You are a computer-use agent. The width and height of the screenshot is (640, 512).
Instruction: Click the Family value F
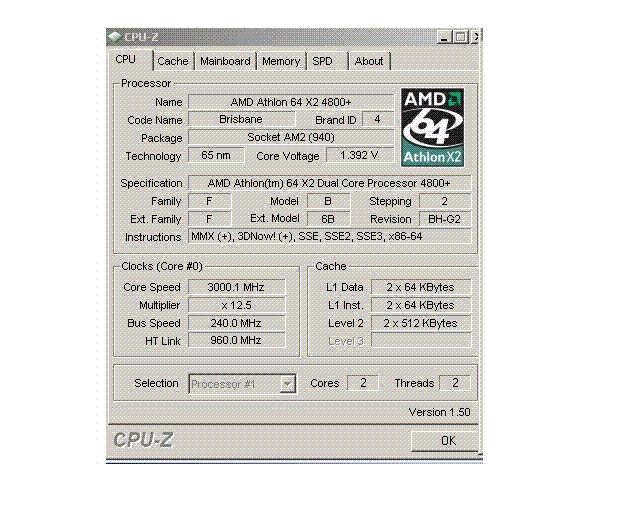point(209,201)
